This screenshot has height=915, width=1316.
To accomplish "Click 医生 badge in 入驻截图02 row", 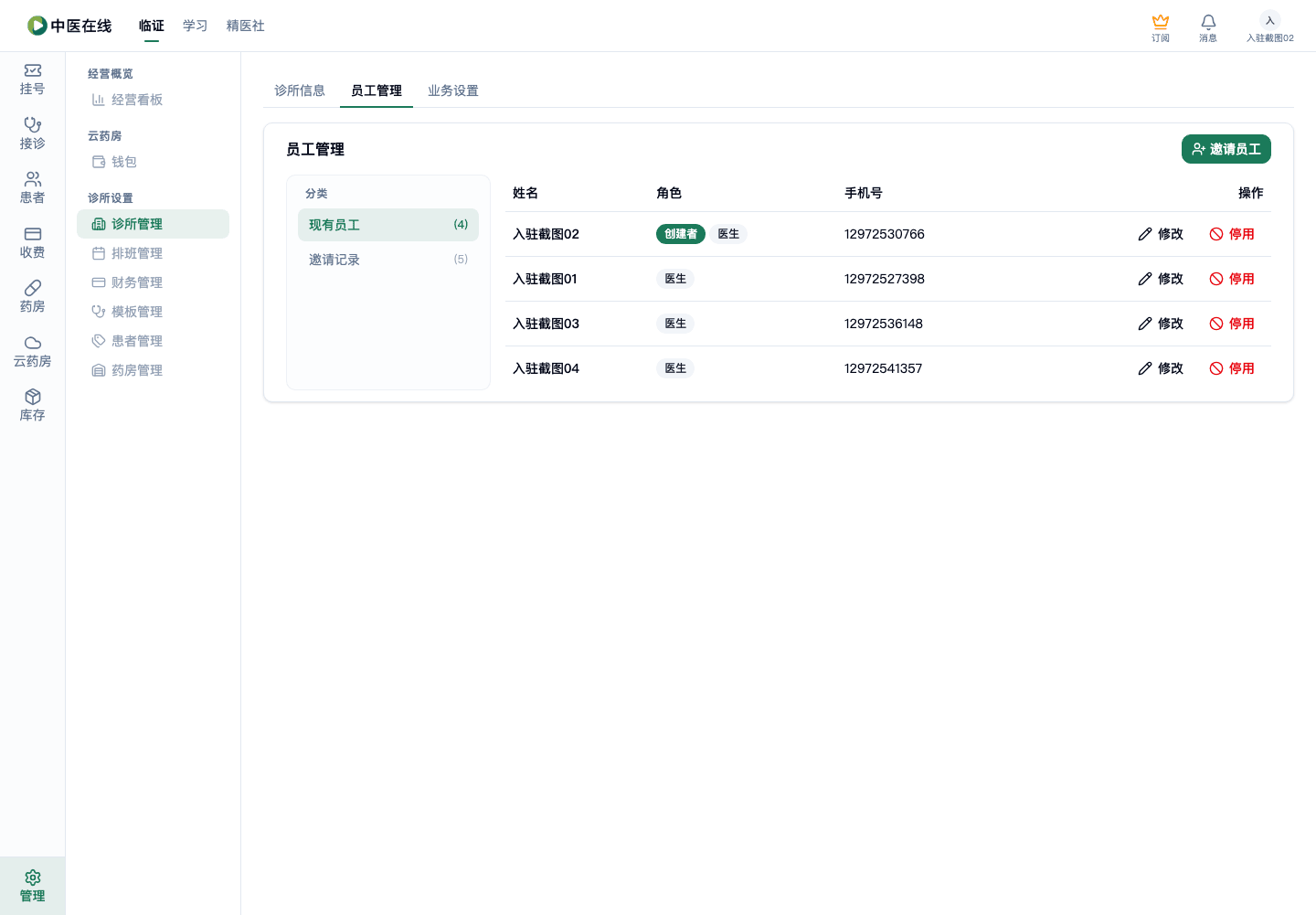I will [x=728, y=234].
